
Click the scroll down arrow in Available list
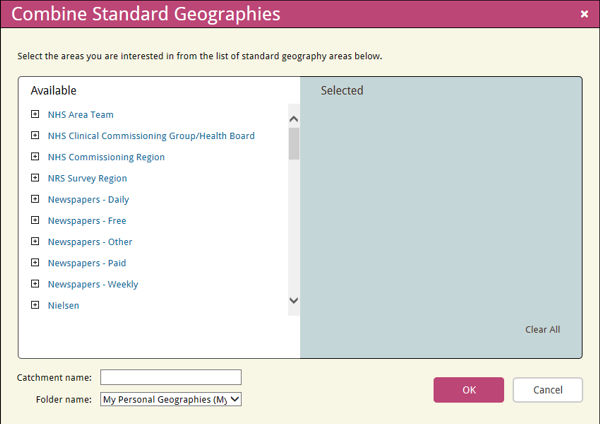(x=293, y=300)
